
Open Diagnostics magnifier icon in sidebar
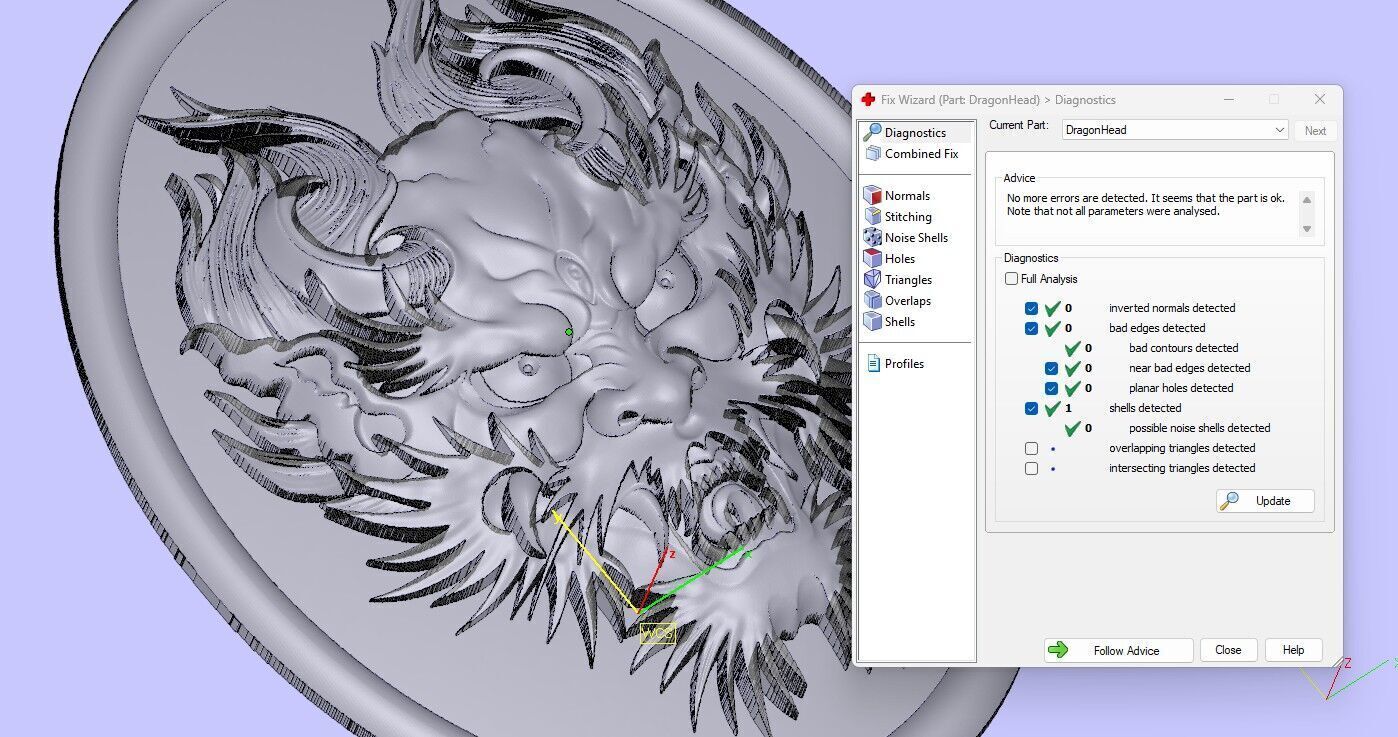point(872,132)
